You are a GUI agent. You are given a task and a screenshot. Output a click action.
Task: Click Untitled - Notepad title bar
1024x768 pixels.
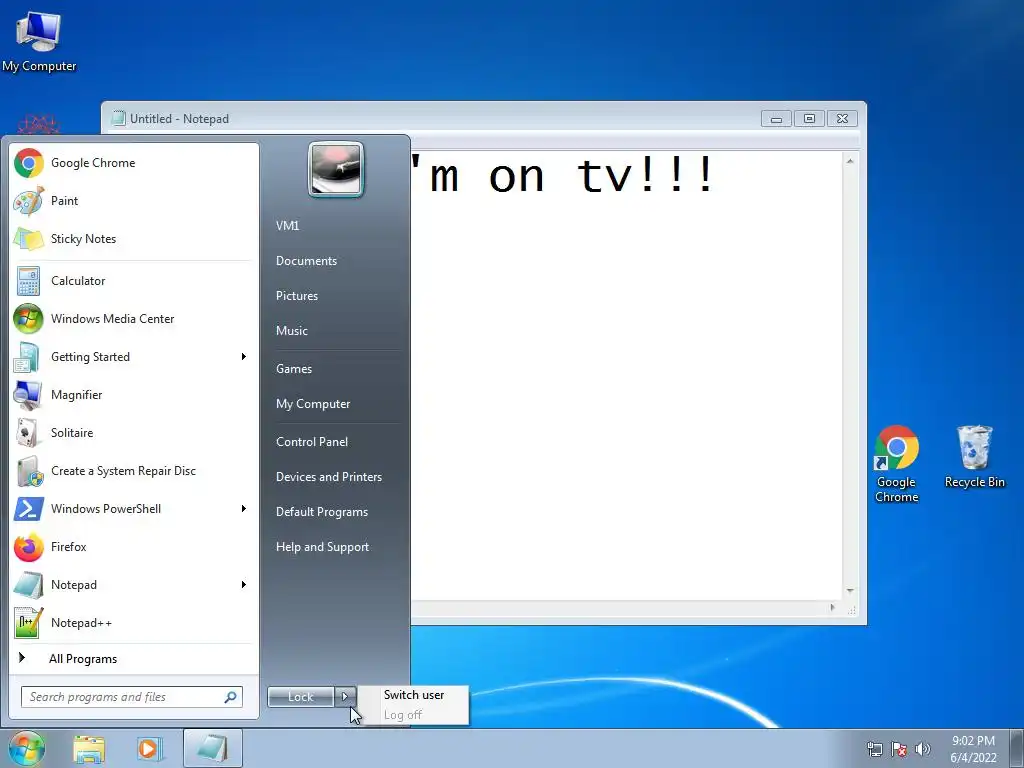tap(431, 119)
